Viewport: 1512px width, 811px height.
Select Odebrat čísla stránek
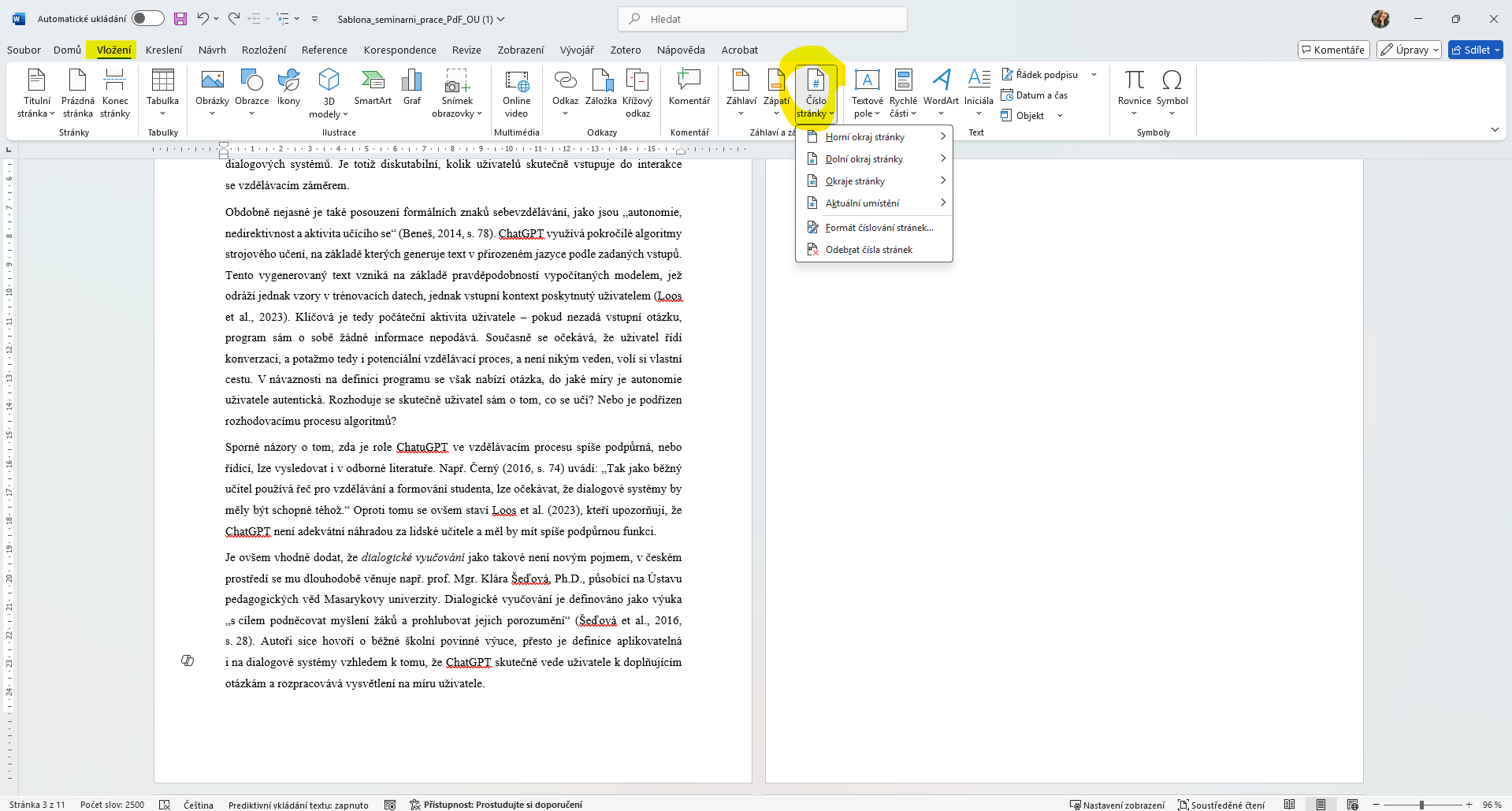coord(868,250)
